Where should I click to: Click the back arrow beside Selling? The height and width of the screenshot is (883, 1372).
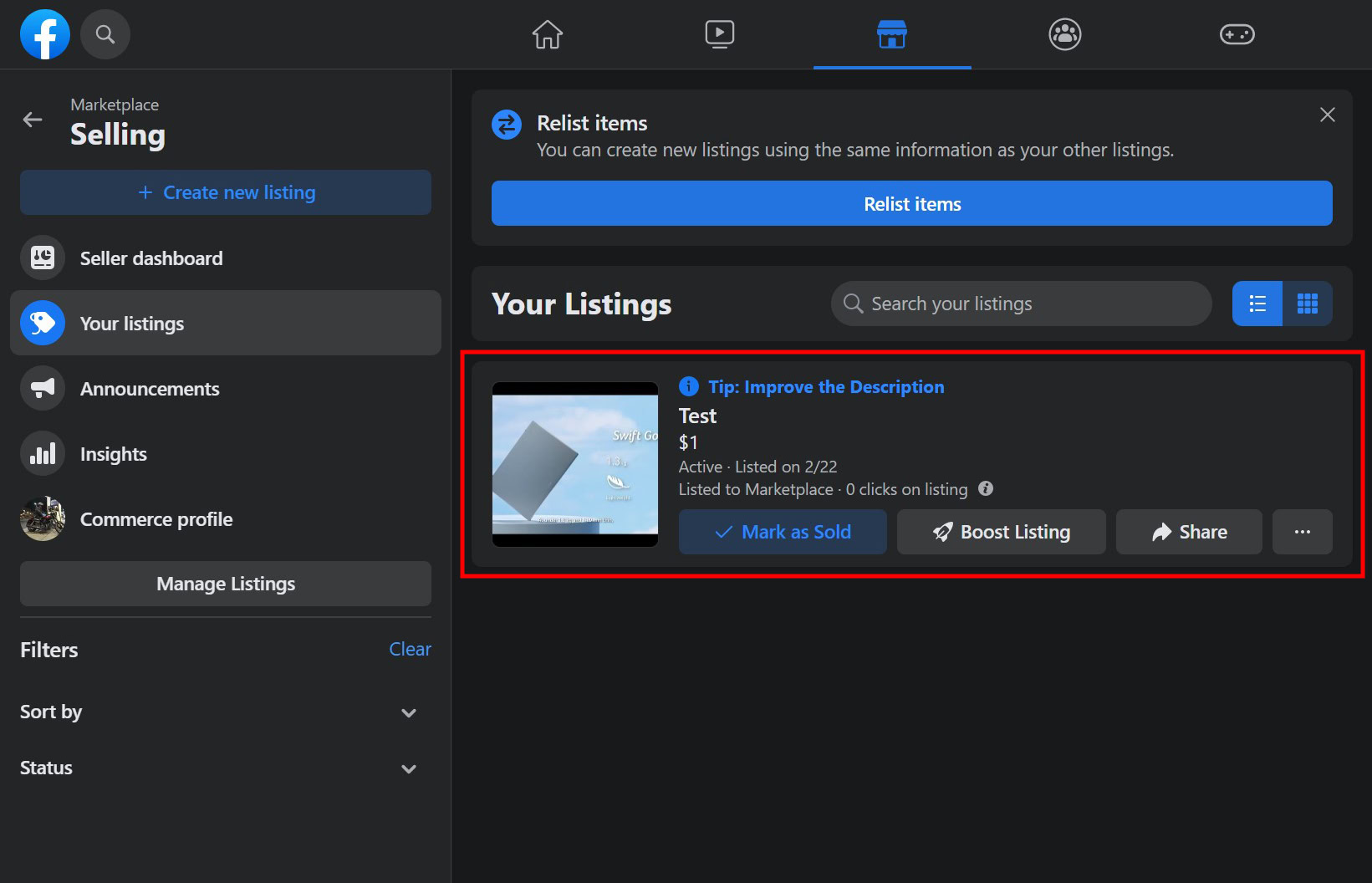[x=33, y=120]
